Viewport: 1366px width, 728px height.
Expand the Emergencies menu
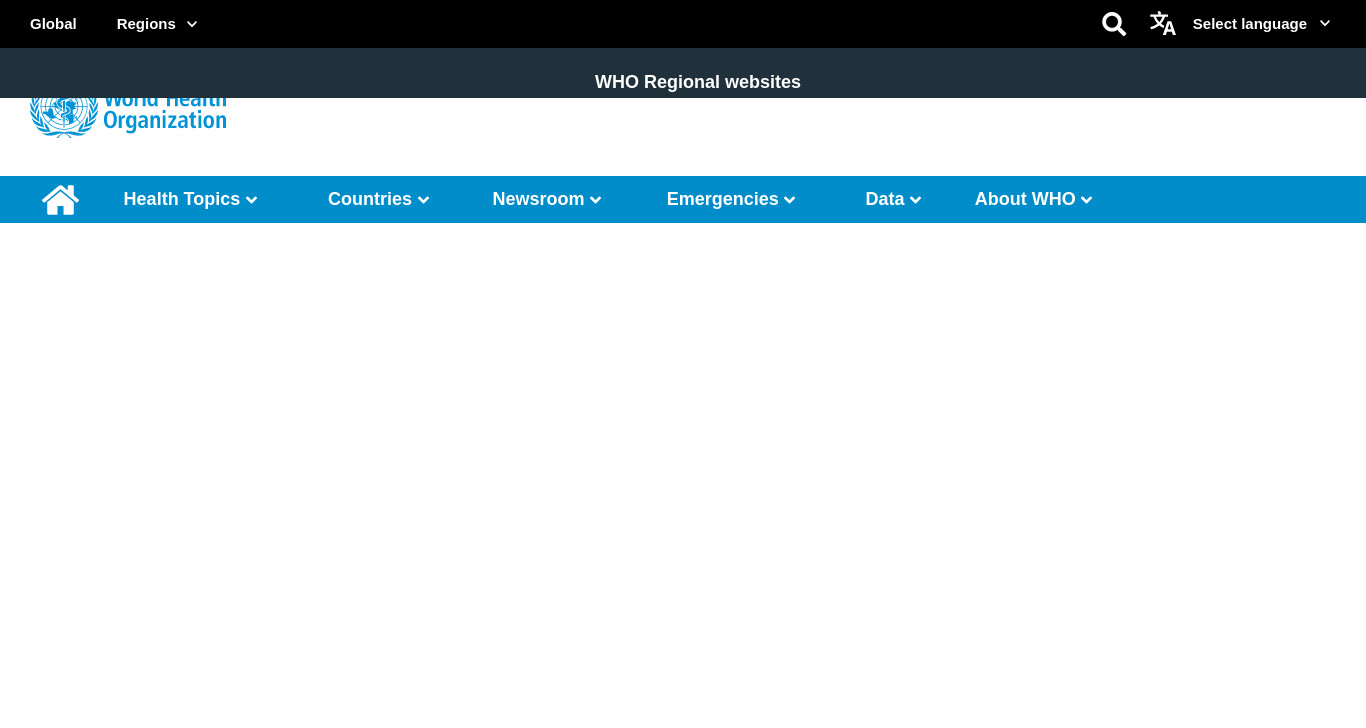(x=731, y=199)
